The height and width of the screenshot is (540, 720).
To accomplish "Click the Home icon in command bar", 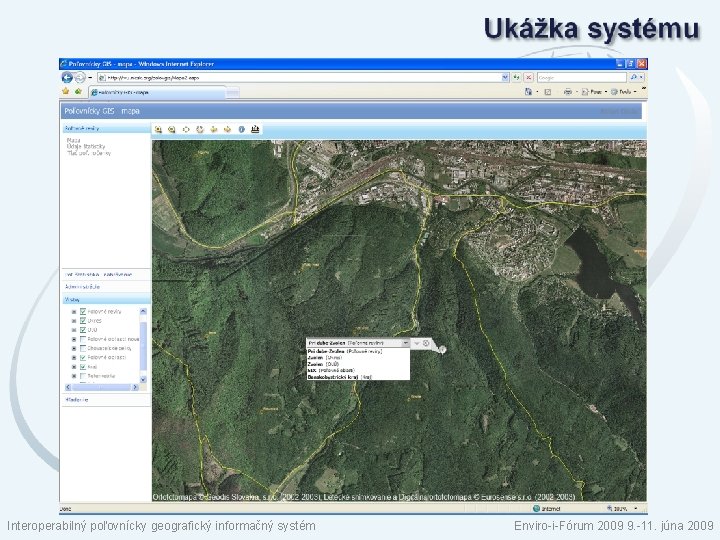I will (529, 92).
